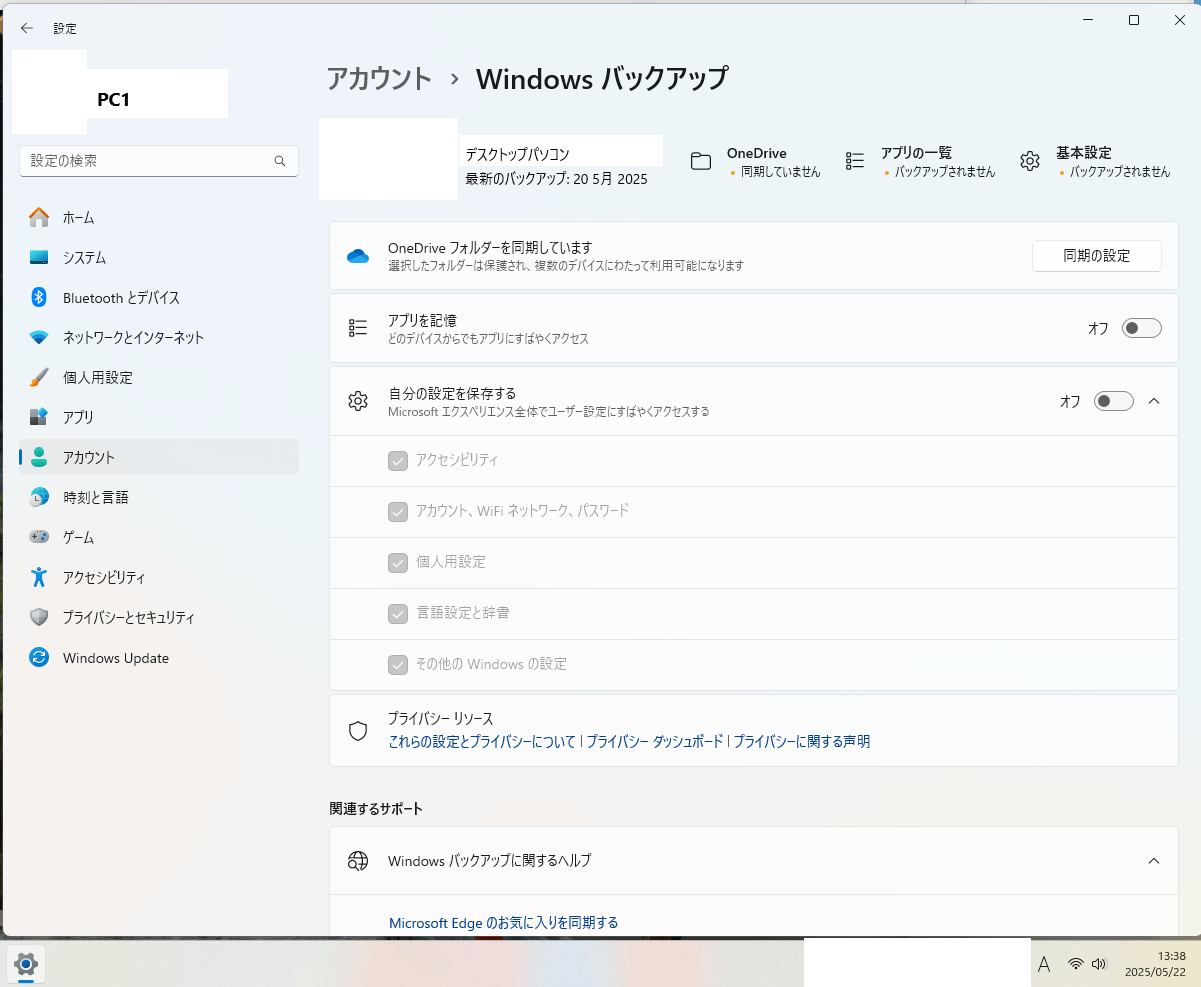Click the OneDrive folder icon in header
The image size is (1201, 987).
(x=701, y=161)
